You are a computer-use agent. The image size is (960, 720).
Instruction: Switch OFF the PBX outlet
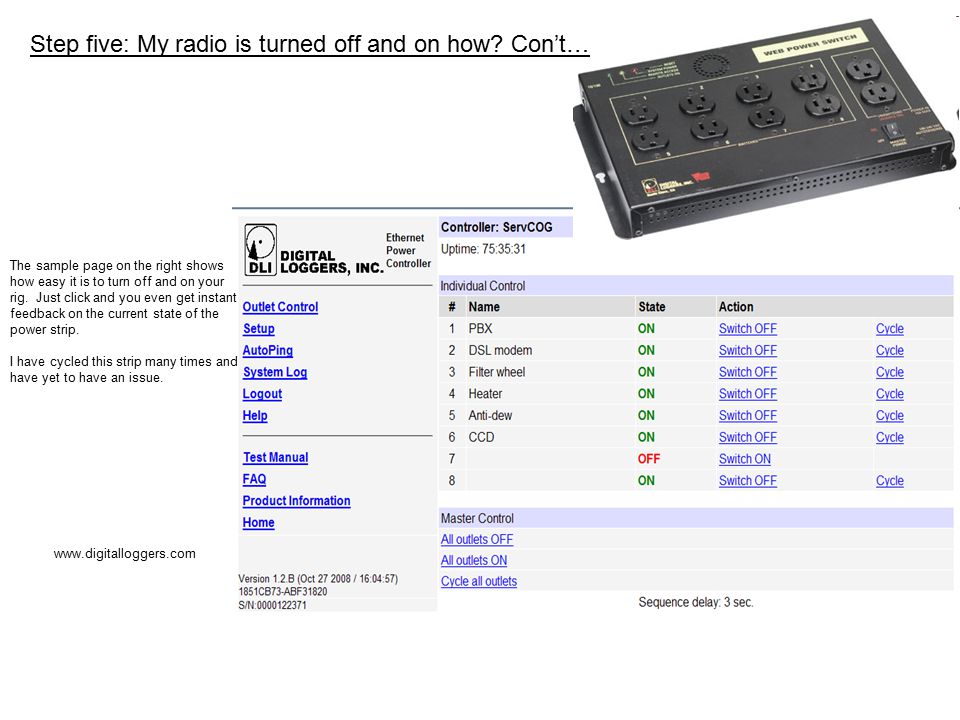point(748,329)
